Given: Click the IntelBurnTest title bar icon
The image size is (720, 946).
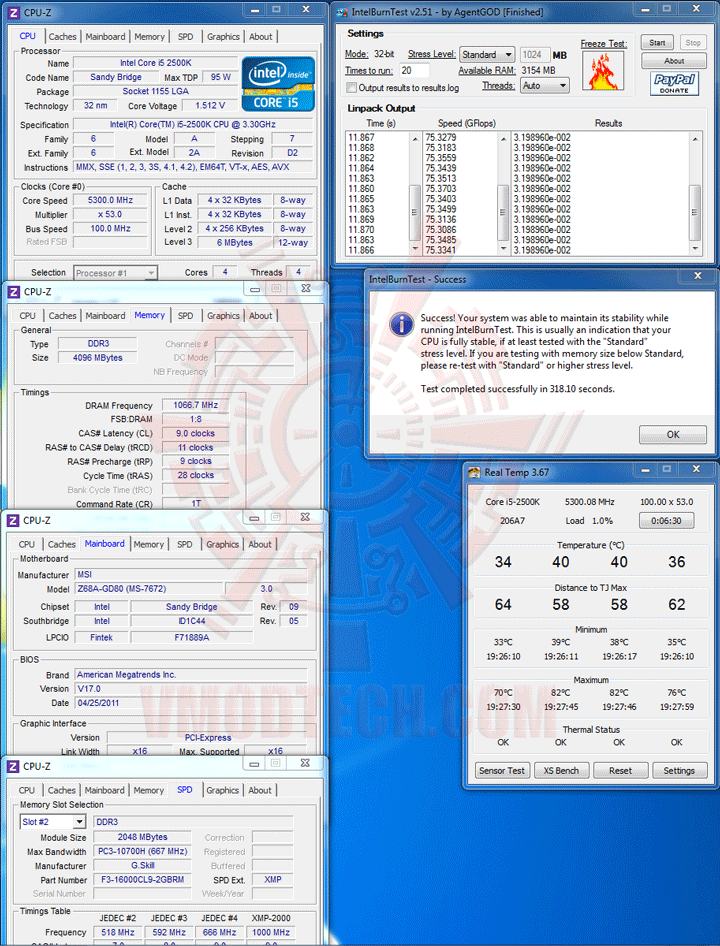Looking at the screenshot, I should coord(342,11).
